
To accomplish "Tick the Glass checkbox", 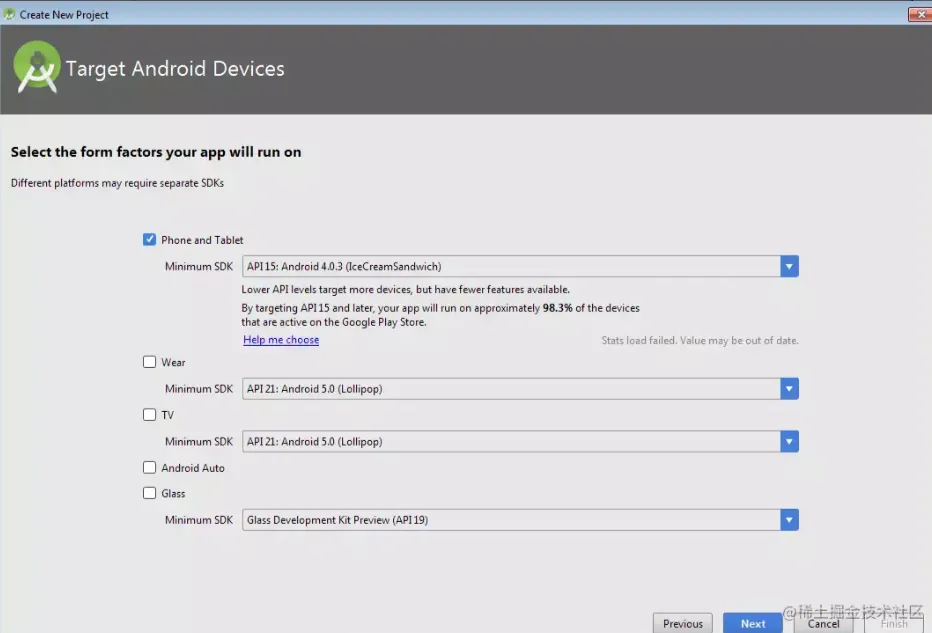I will pos(149,493).
